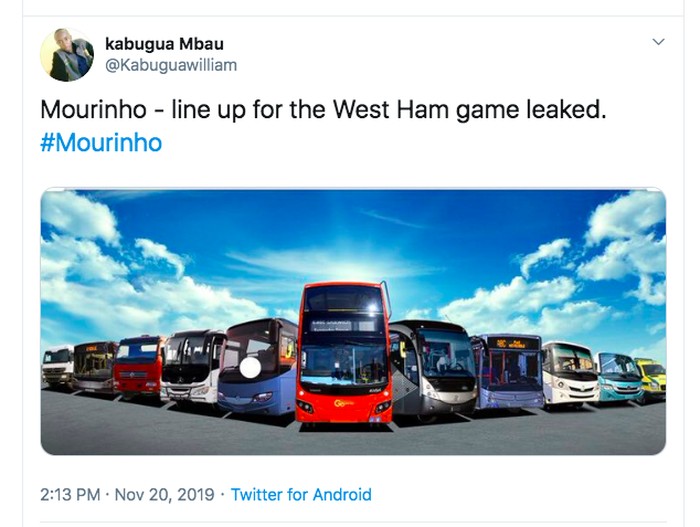
Task: Click the 2:13 PM timestamp
Action: [x=70, y=494]
